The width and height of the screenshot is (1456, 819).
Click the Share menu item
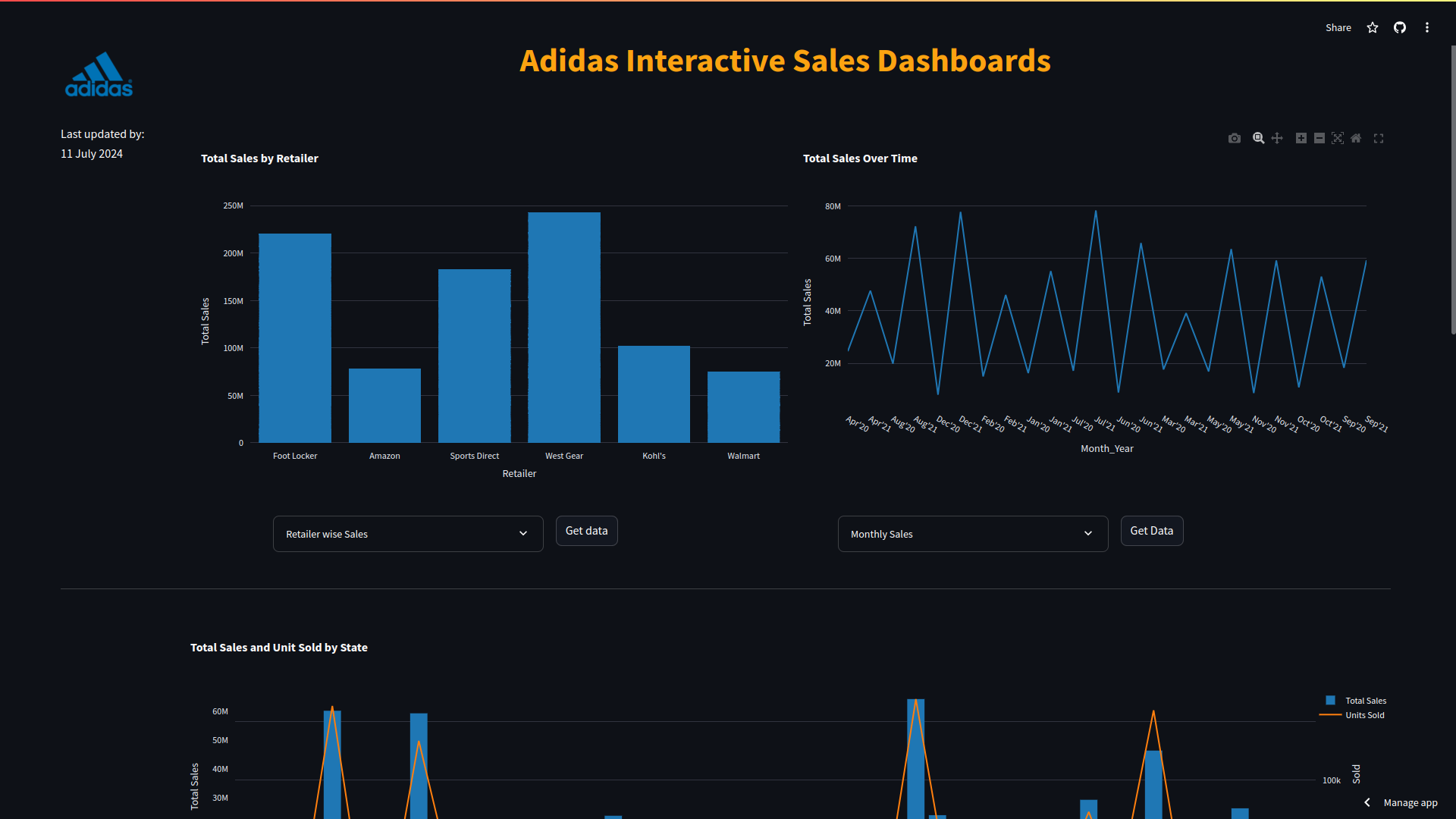(1338, 28)
